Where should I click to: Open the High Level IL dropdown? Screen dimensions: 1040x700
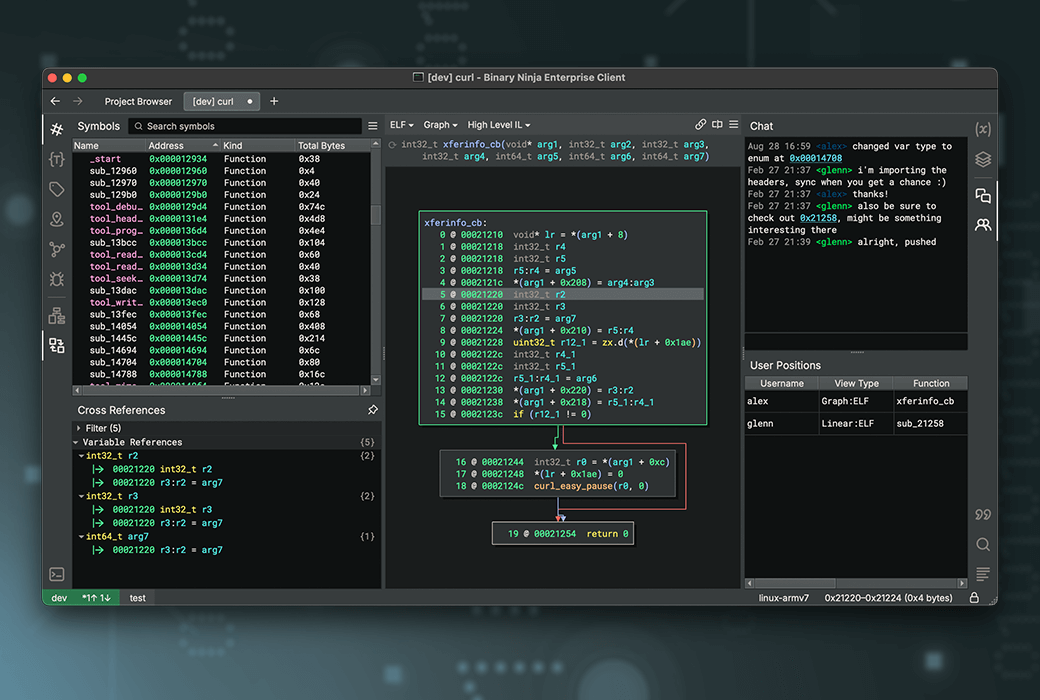(x=499, y=125)
